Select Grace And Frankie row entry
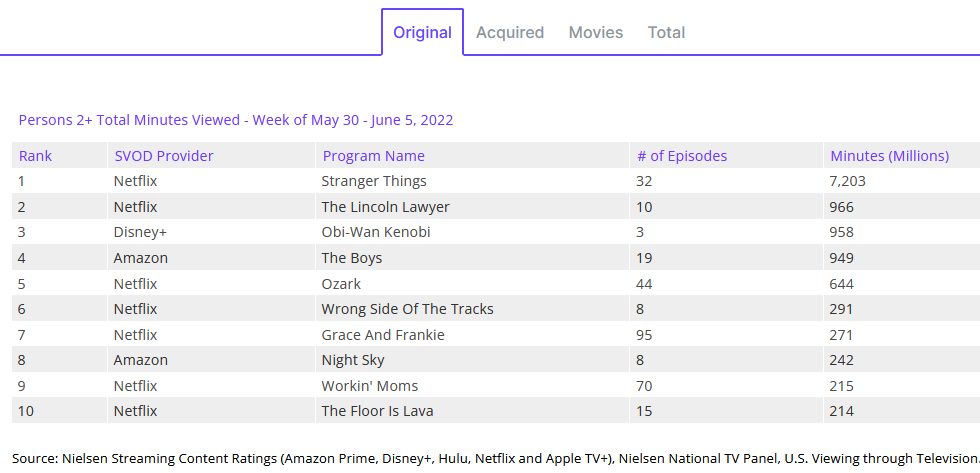 [x=383, y=335]
